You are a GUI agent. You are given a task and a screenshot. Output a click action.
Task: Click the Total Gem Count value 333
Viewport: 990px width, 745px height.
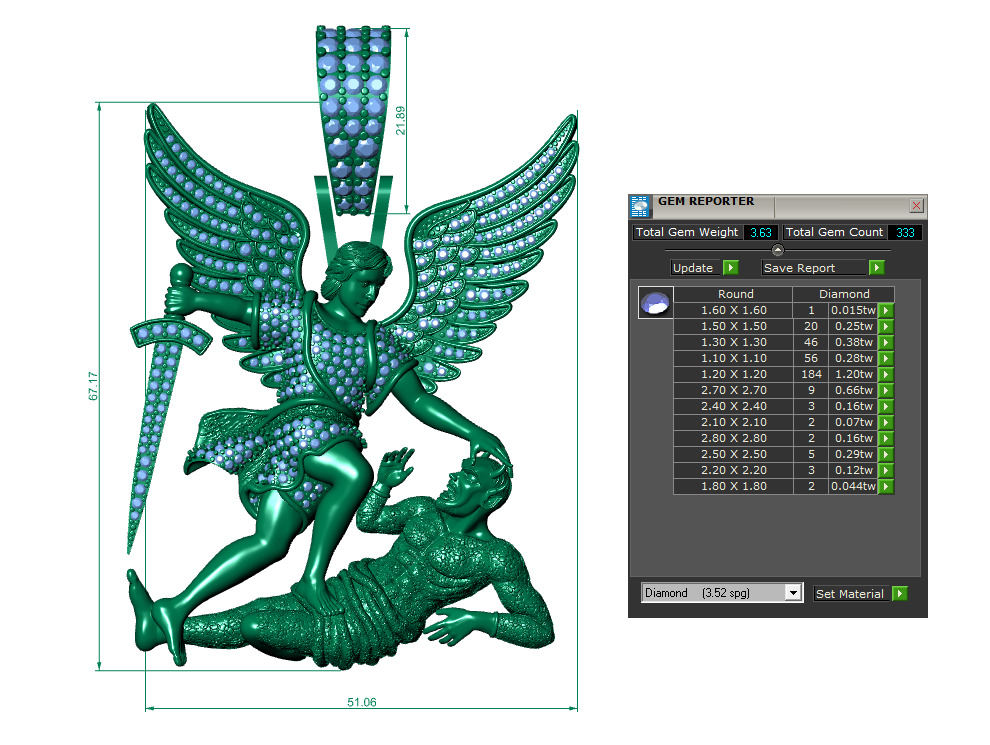click(905, 232)
